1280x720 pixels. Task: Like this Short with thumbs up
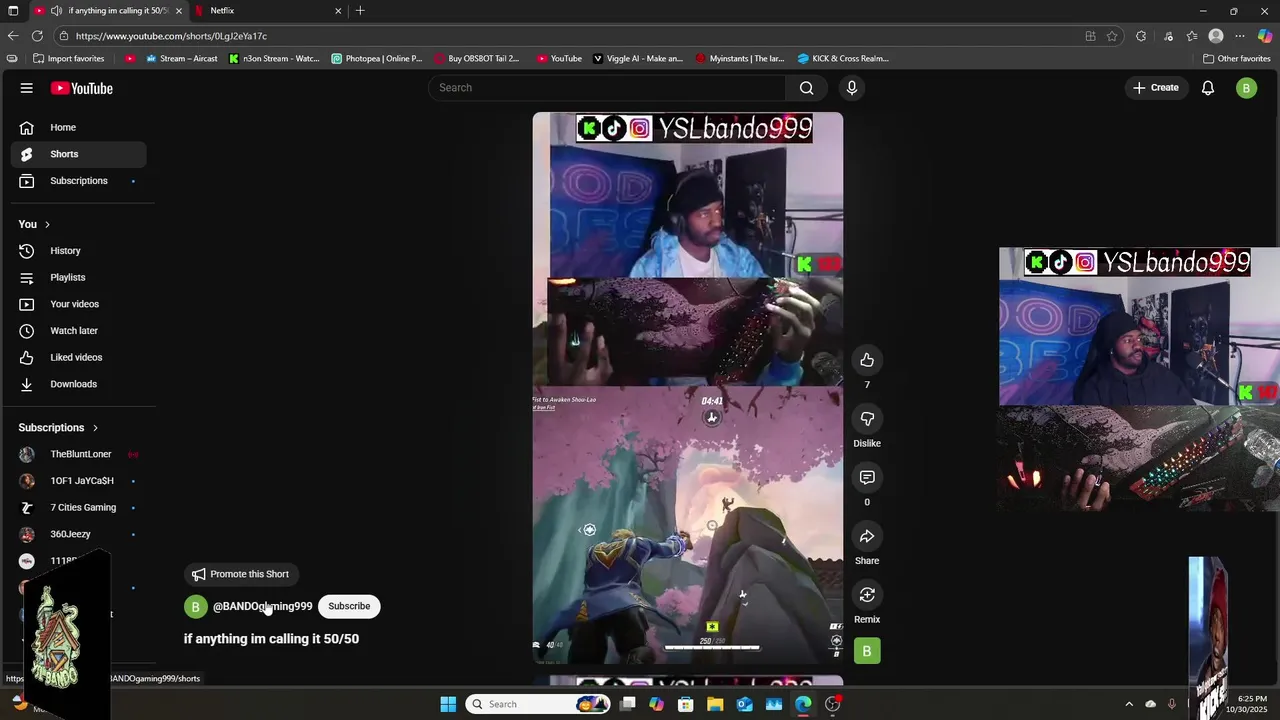pyautogui.click(x=867, y=360)
